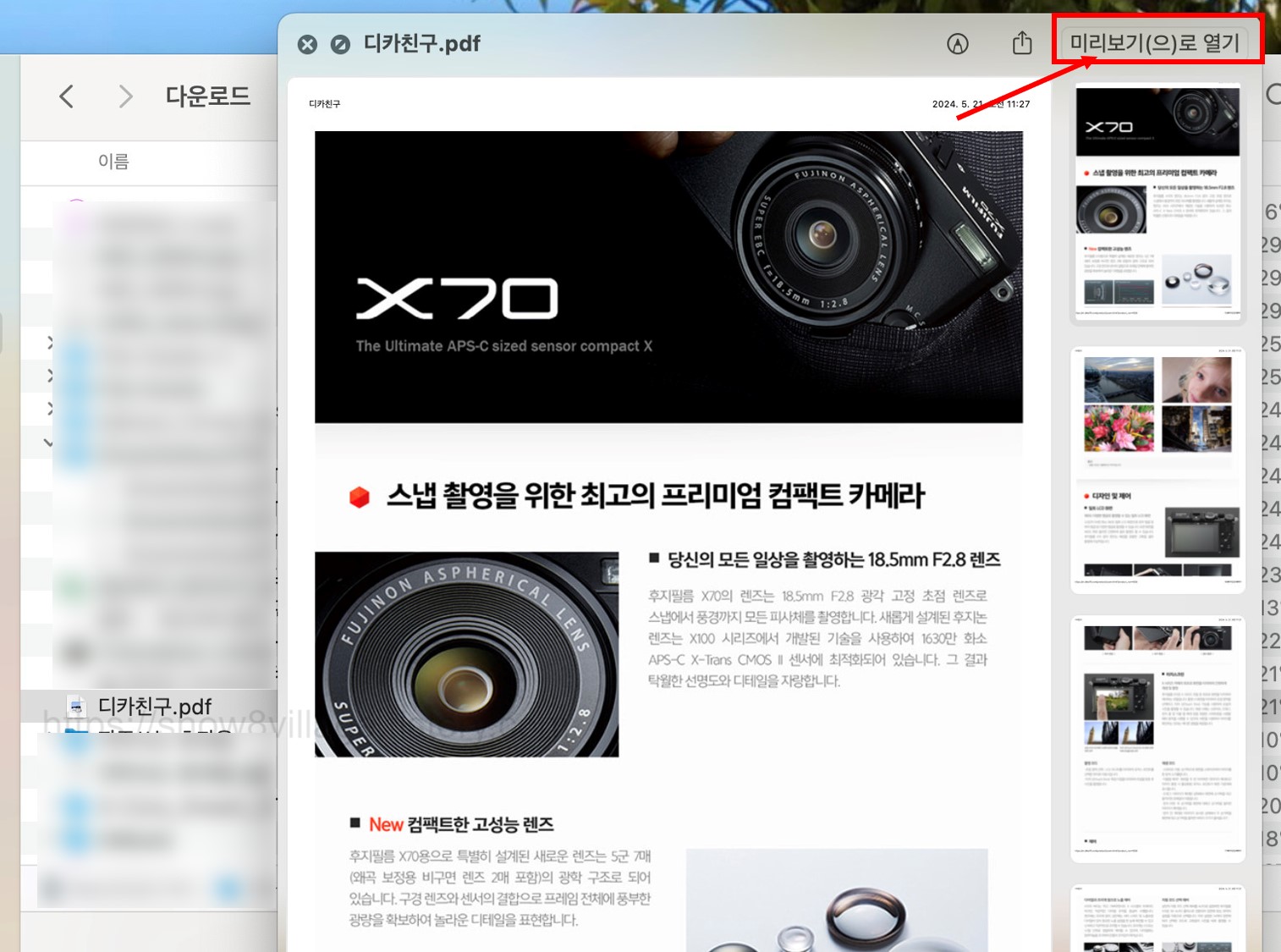This screenshot has width=1281, height=952.
Task: Open the fourth page thumbnail in preview sidebar
Action: (x=1157, y=918)
